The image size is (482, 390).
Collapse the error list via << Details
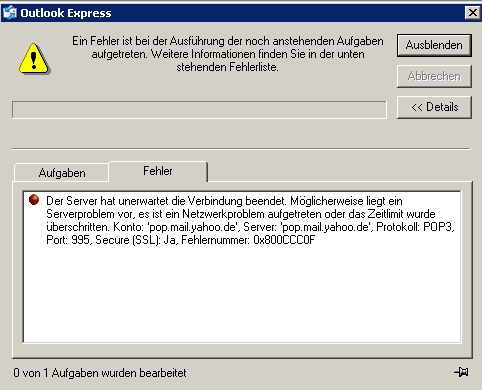tap(434, 107)
